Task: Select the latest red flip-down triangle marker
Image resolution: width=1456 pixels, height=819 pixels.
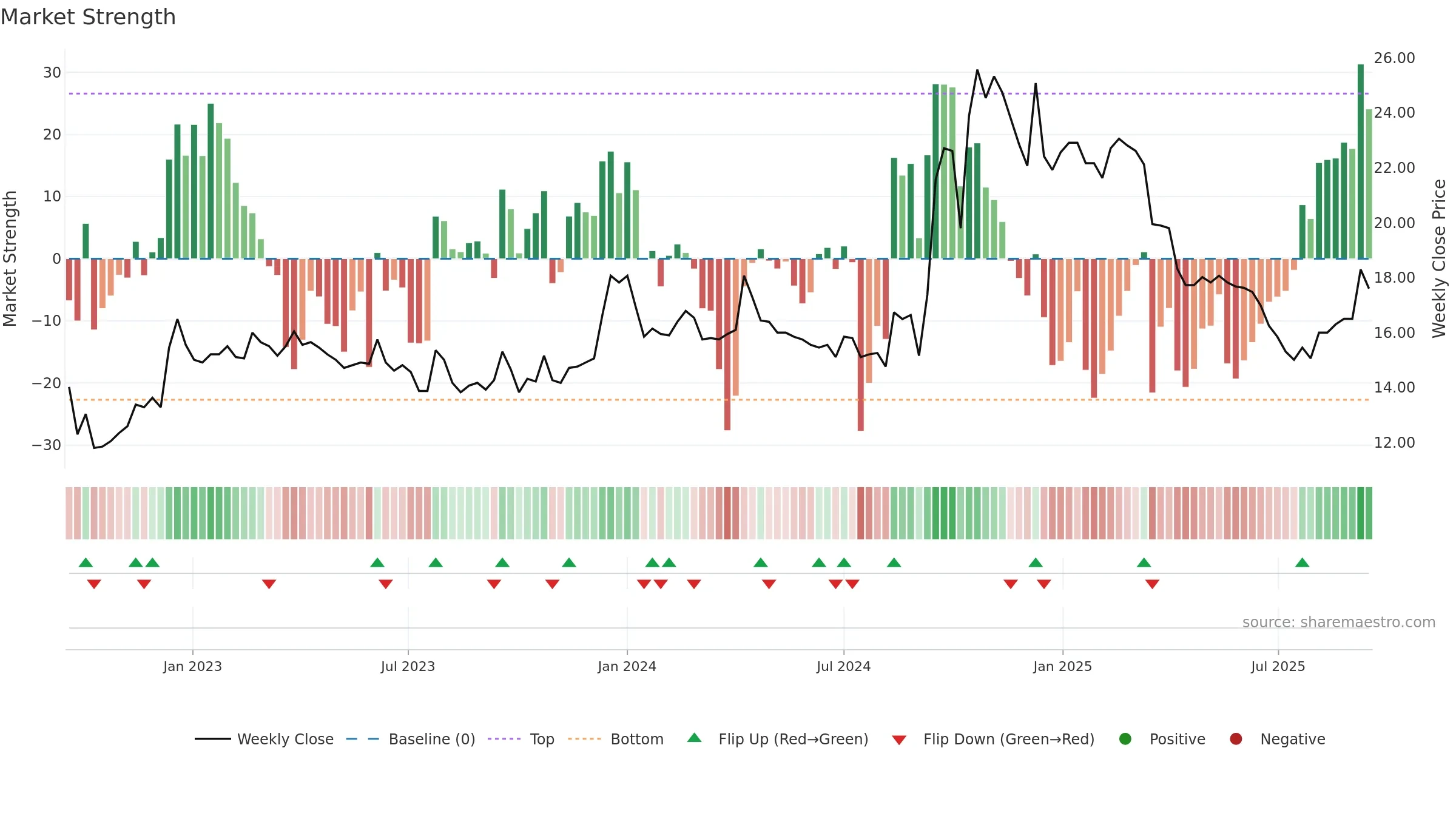Action: tap(1152, 584)
